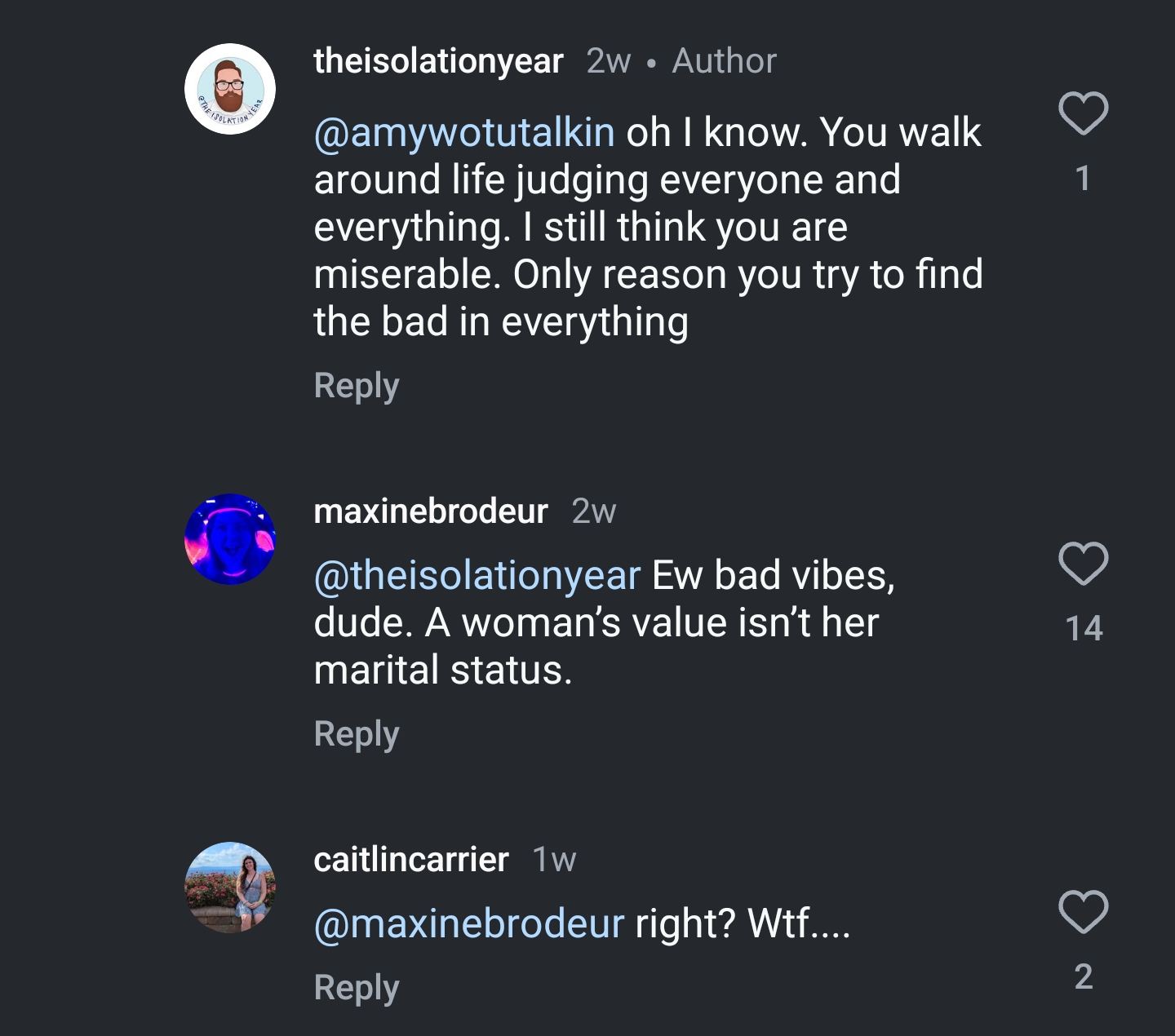Open theisolationyear's profile picture
Screen dimensions: 1175x1036
point(230,89)
